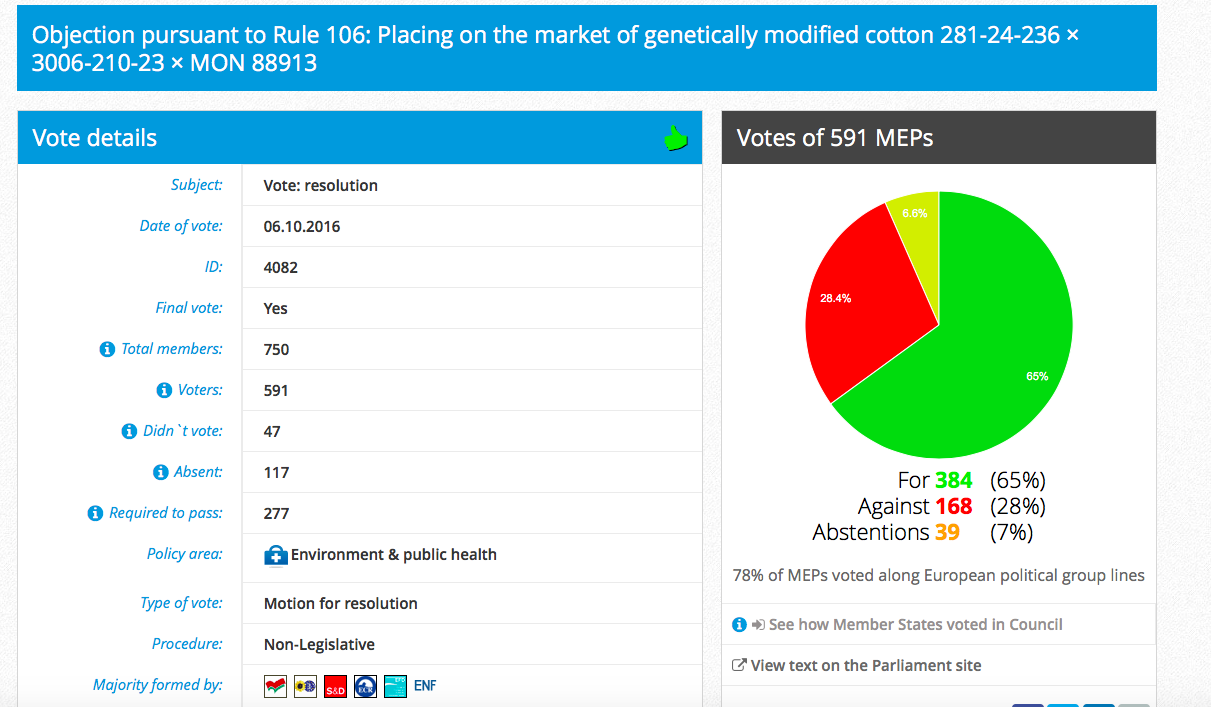Open See how Member States voted in Council
The height and width of the screenshot is (707, 1211).
(915, 624)
